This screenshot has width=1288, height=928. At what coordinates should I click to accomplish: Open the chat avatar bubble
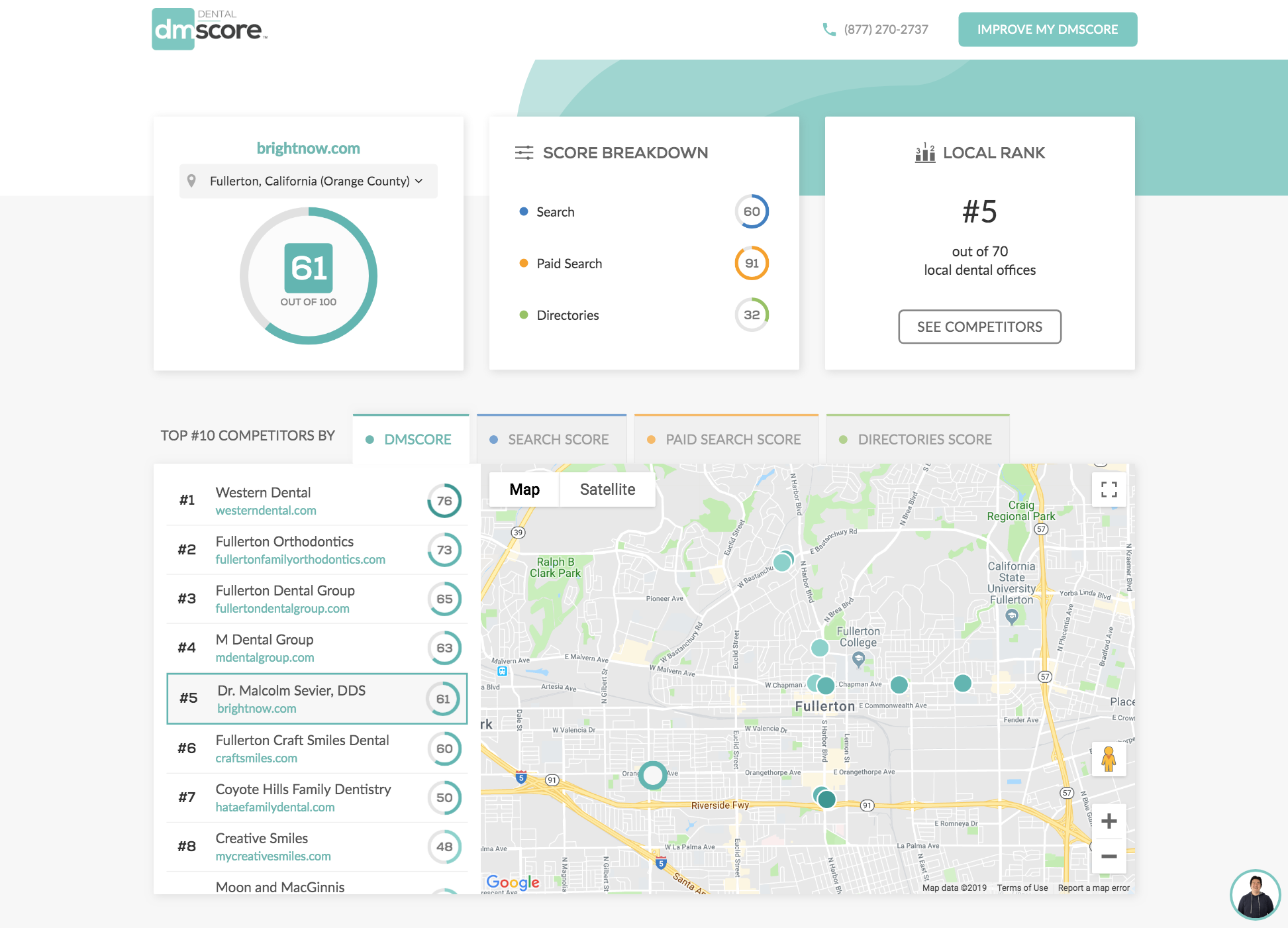pyautogui.click(x=1255, y=894)
